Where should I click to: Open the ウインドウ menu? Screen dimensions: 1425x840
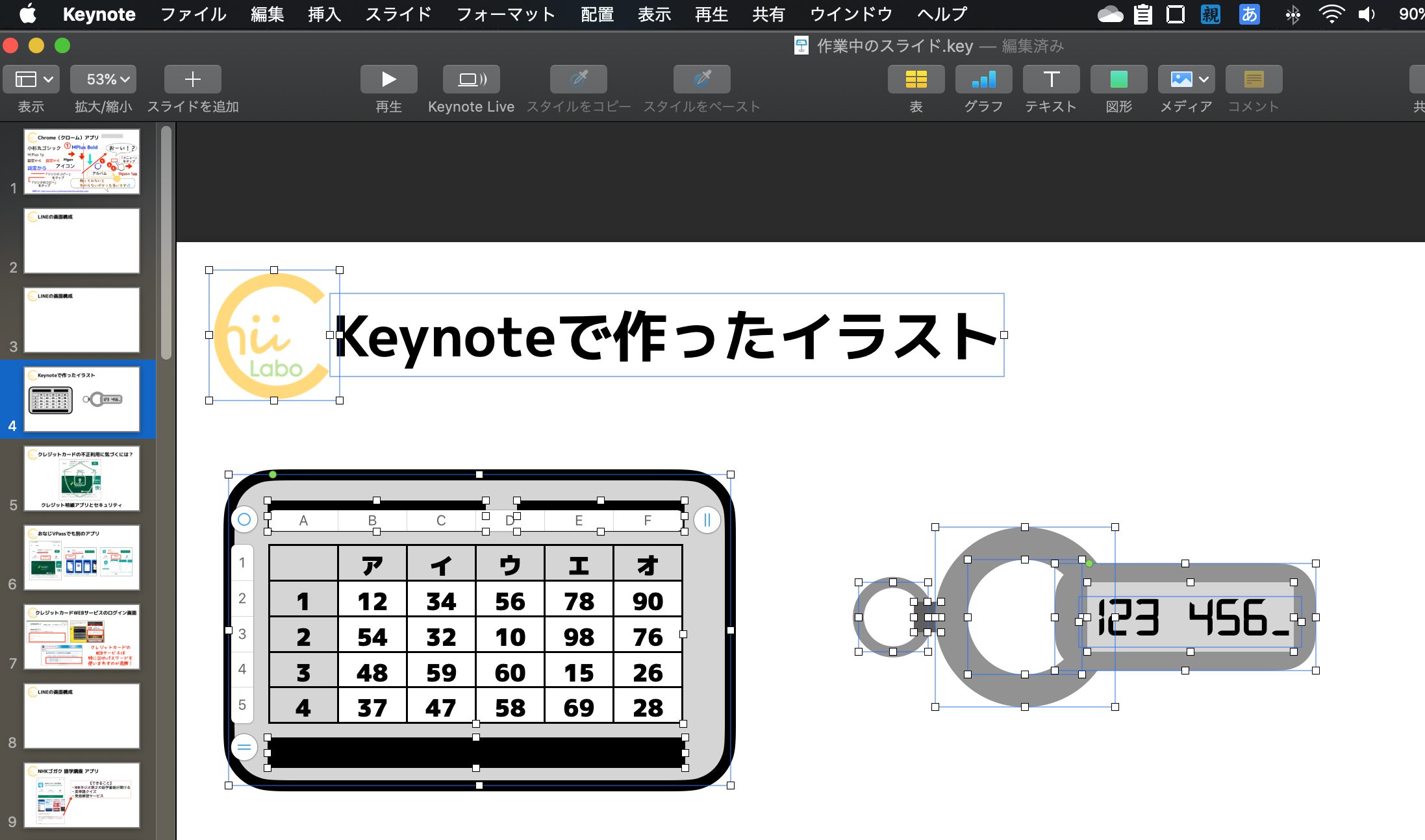tap(851, 14)
